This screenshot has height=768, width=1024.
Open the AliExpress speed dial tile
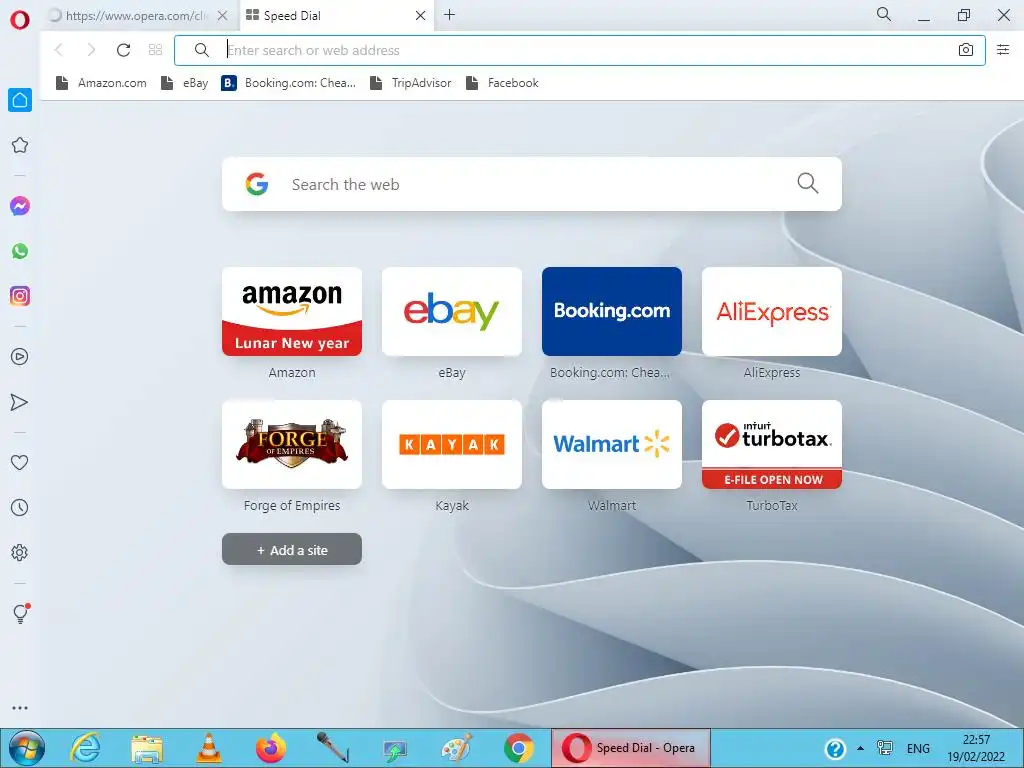[772, 312]
